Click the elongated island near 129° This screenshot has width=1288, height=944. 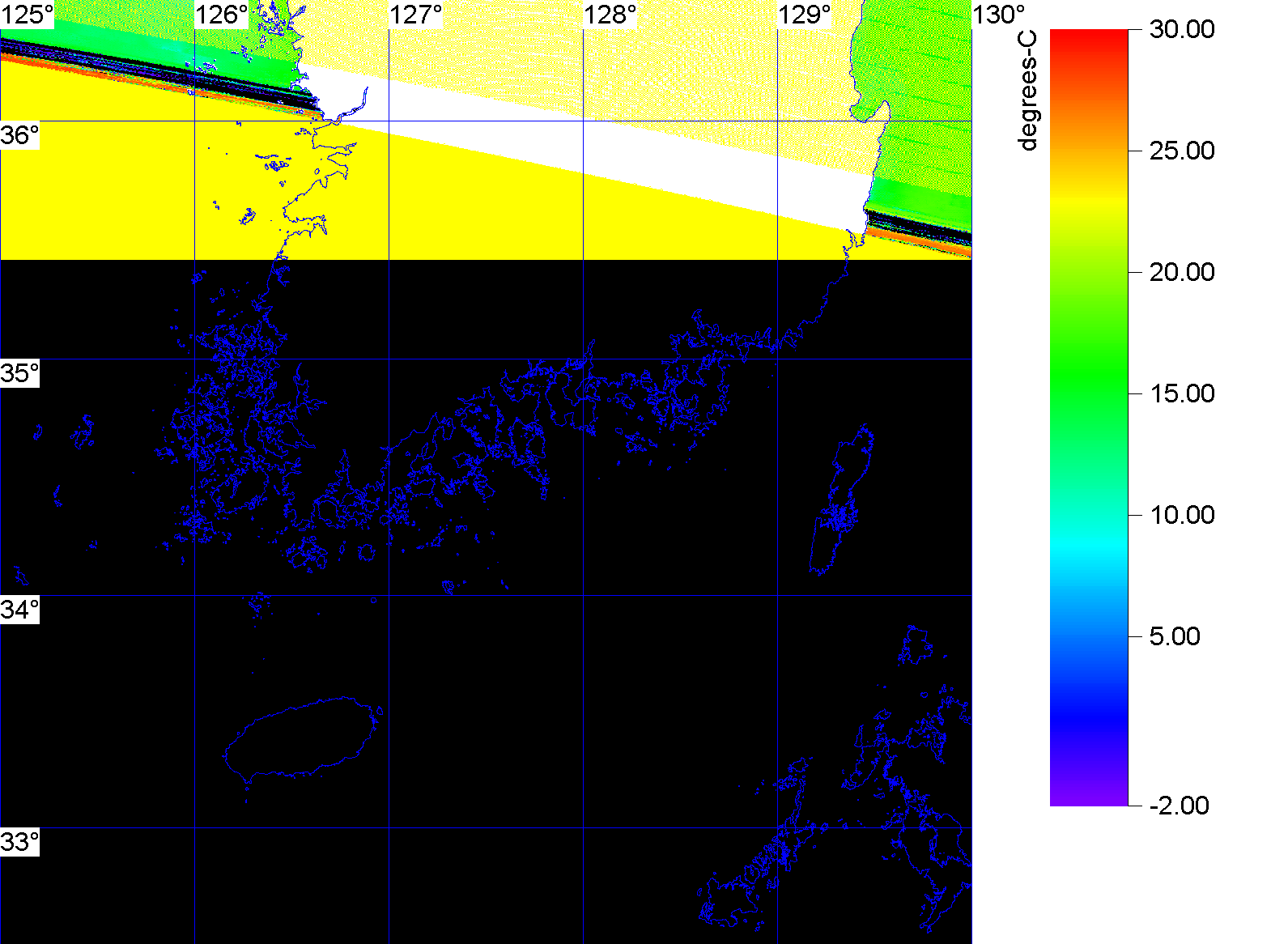point(842,500)
